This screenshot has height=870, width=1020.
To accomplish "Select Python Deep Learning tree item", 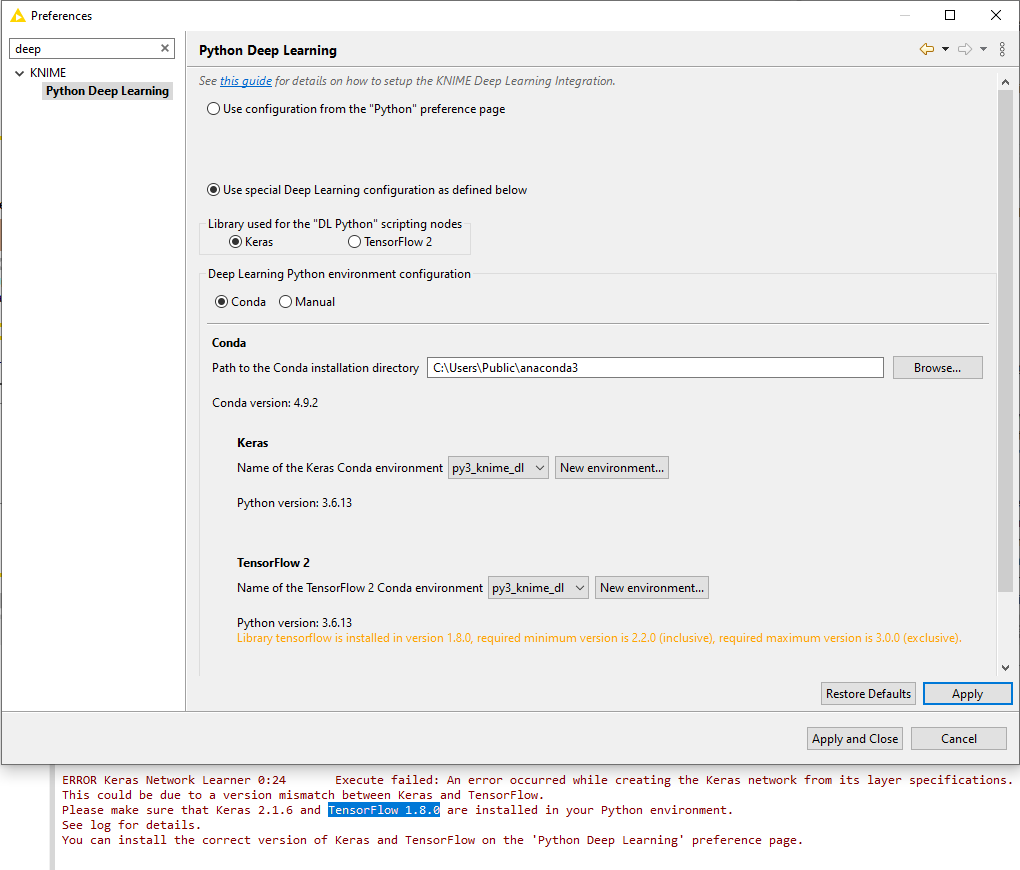I will (x=107, y=91).
